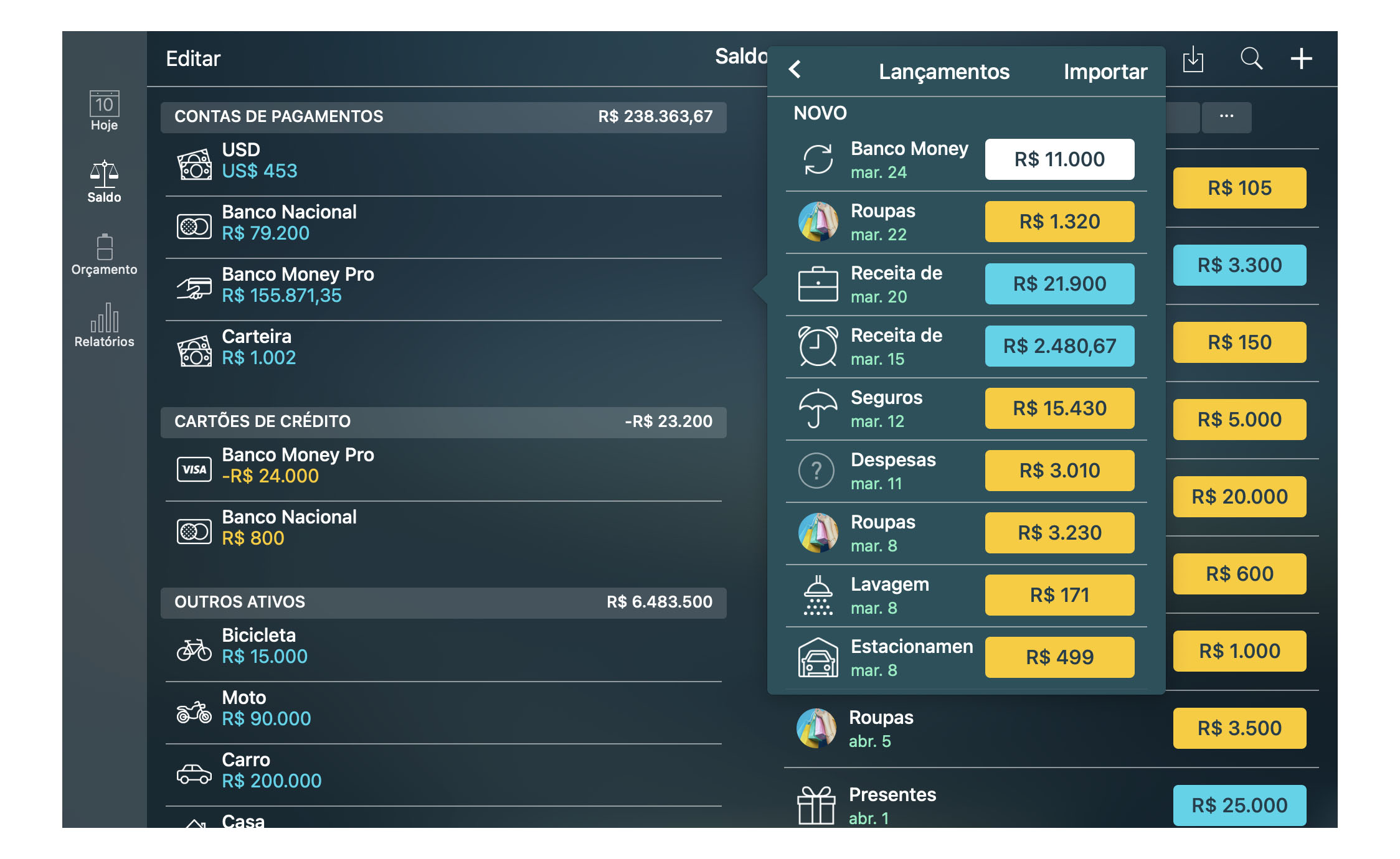Click the Editar button
Image resolution: width=1400 pixels, height=859 pixels.
pyautogui.click(x=193, y=59)
